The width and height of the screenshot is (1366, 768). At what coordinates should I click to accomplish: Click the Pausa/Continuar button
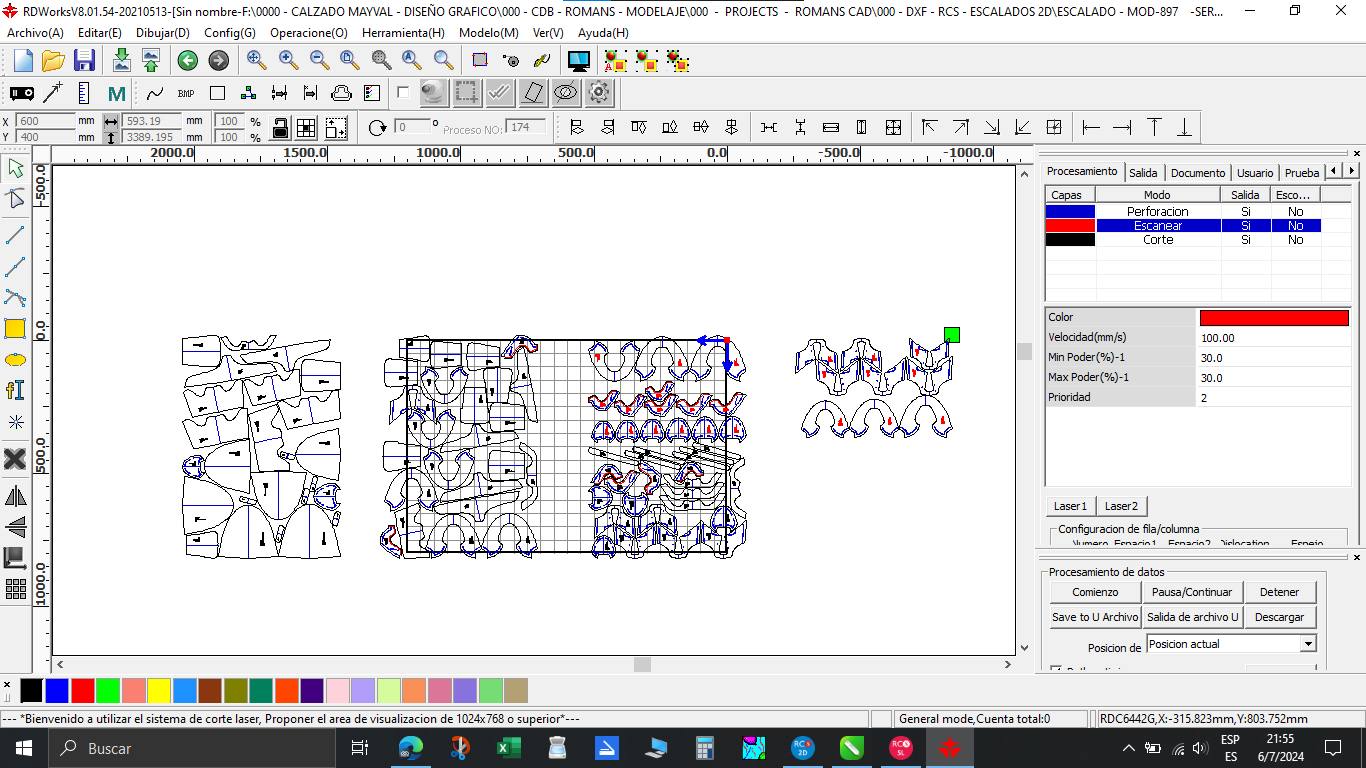pos(1192,592)
